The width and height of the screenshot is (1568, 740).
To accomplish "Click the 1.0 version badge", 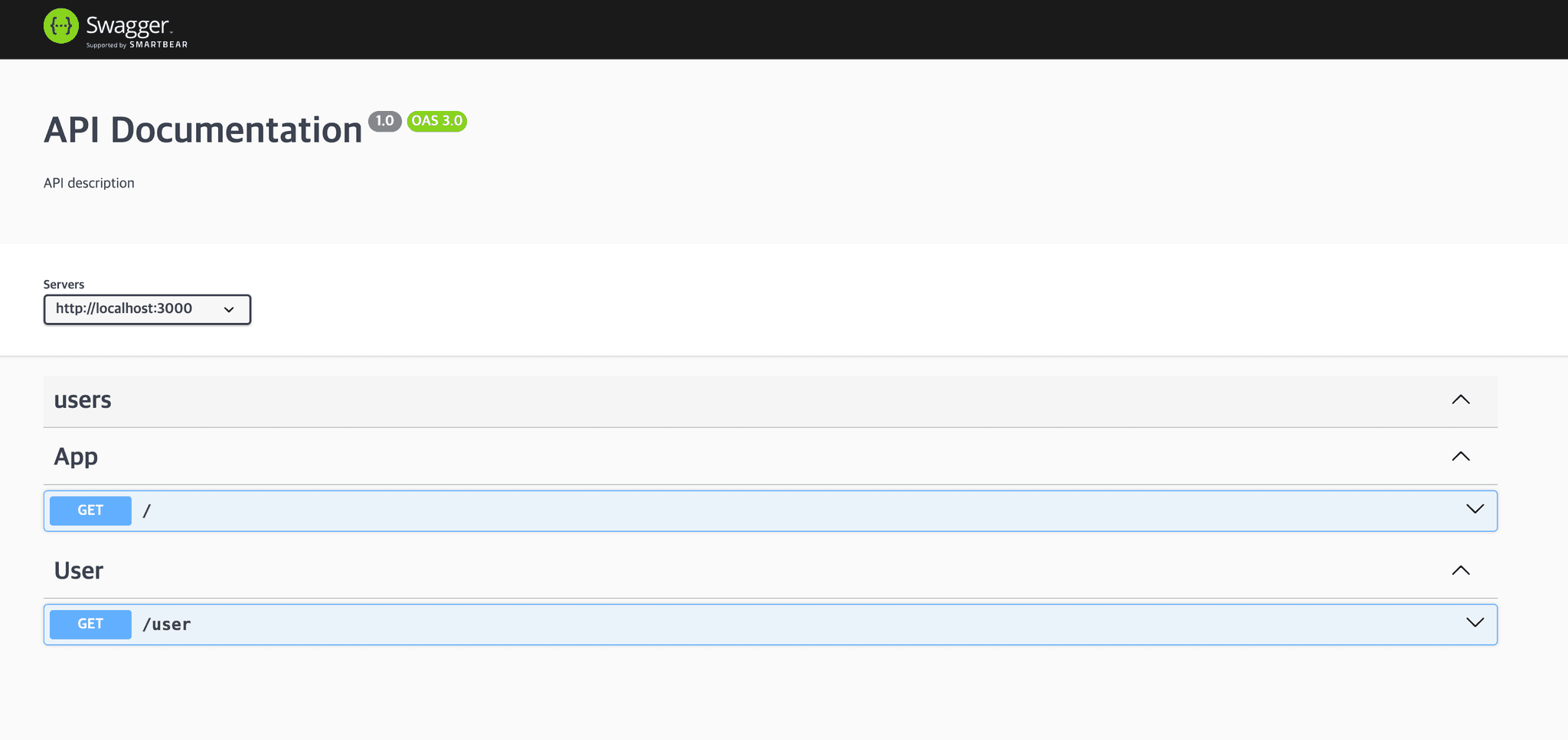I will [384, 121].
